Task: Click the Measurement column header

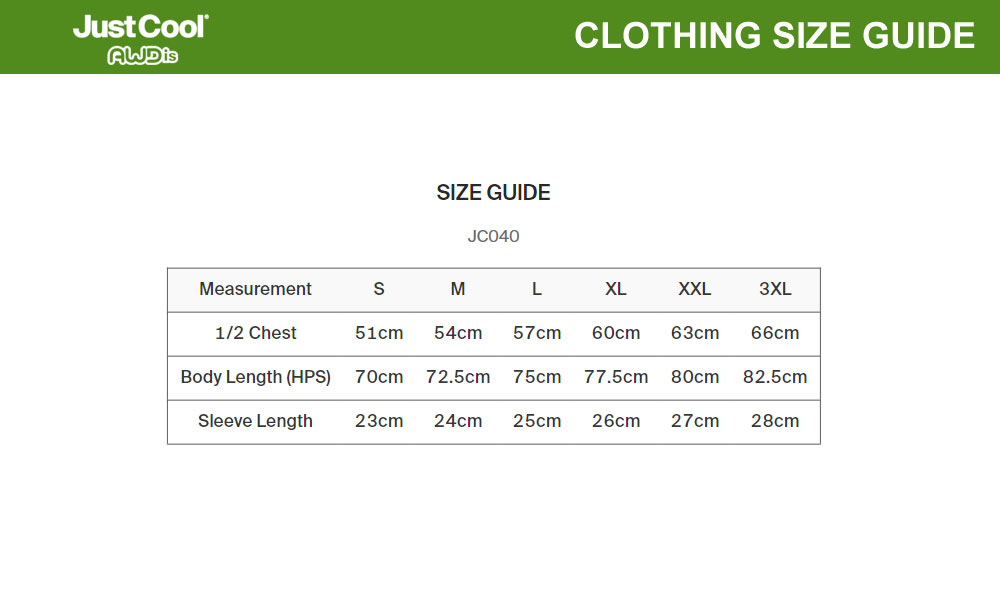Action: pyautogui.click(x=255, y=289)
